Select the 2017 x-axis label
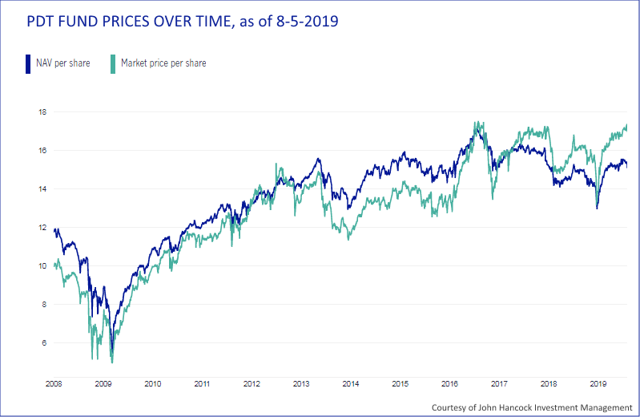640x417 pixels. 499,384
